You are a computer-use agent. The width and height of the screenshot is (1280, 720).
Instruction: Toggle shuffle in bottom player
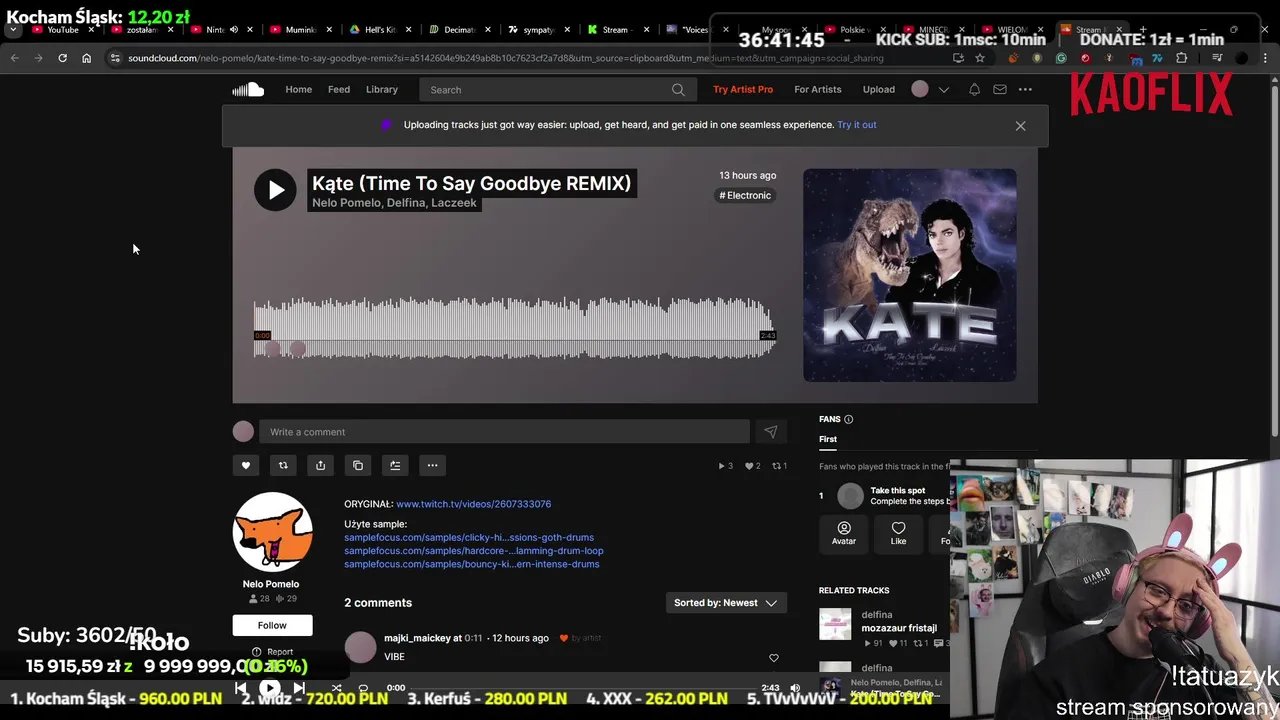tap(336, 688)
